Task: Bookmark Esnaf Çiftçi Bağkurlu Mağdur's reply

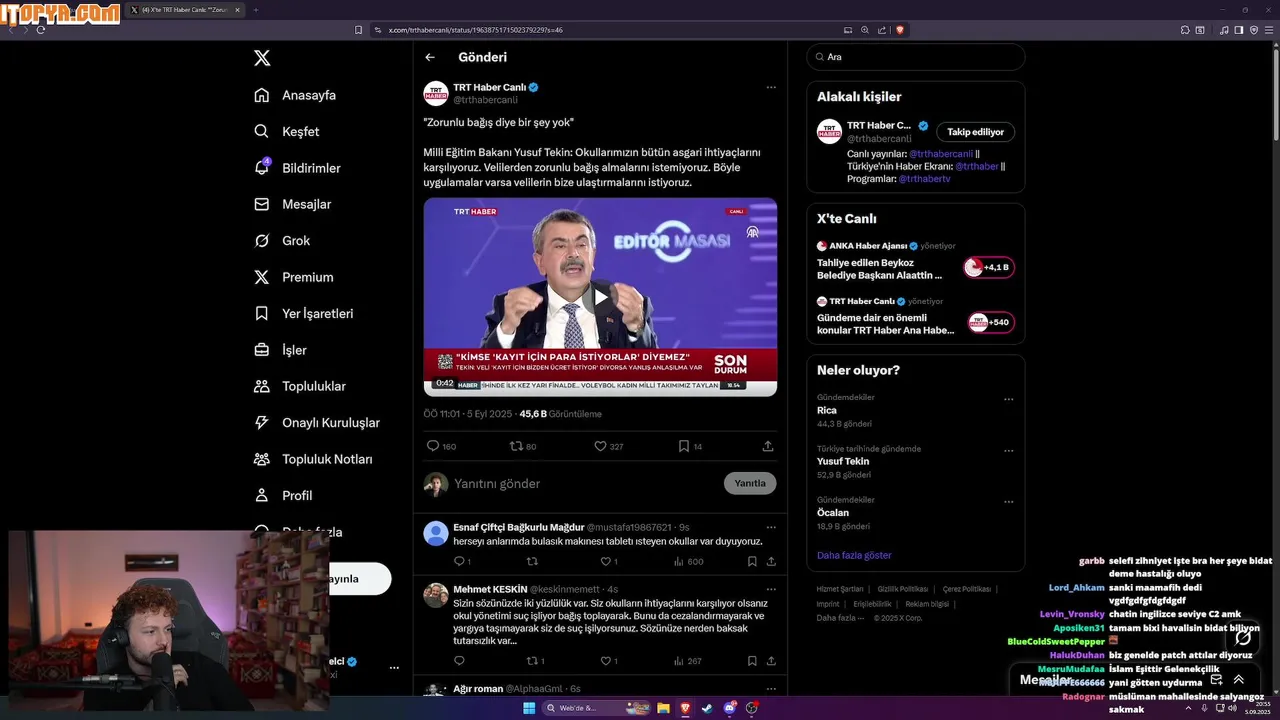Action: click(752, 561)
